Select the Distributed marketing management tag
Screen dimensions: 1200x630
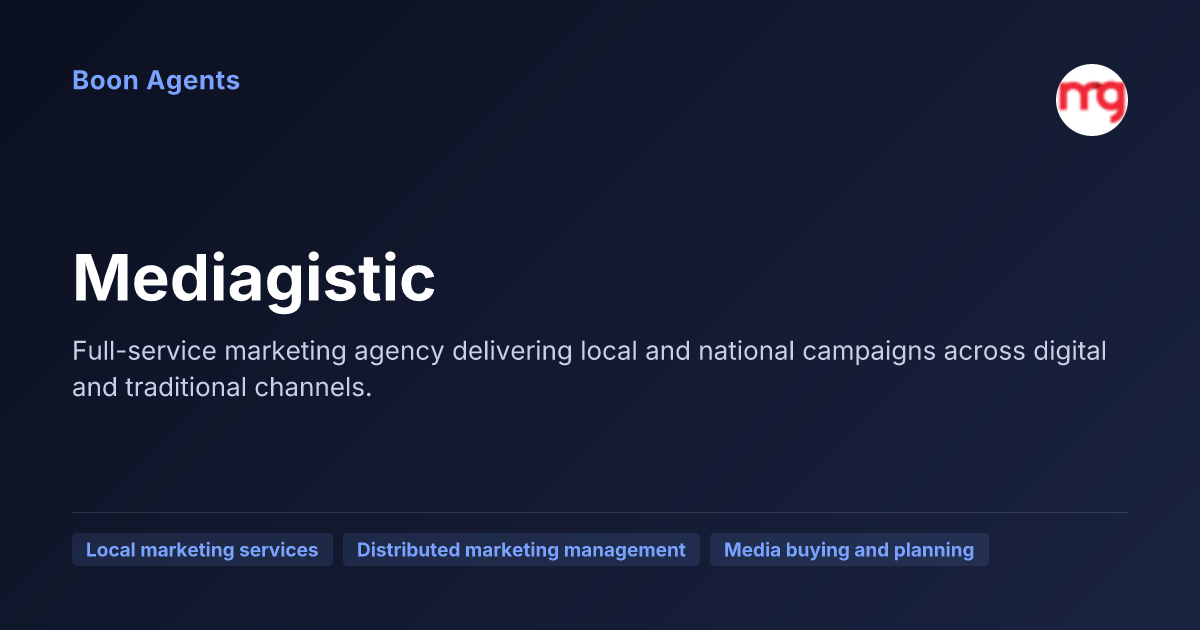[521, 550]
